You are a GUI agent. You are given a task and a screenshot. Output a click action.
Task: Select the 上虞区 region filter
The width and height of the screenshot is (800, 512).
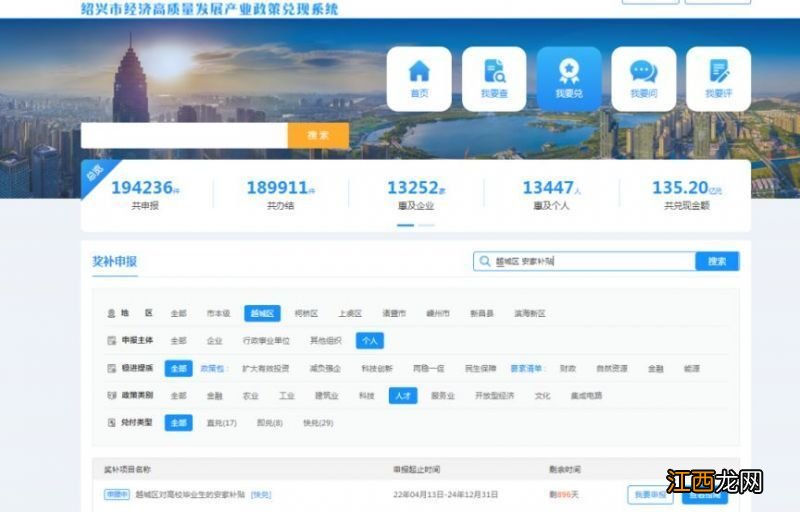(350, 314)
